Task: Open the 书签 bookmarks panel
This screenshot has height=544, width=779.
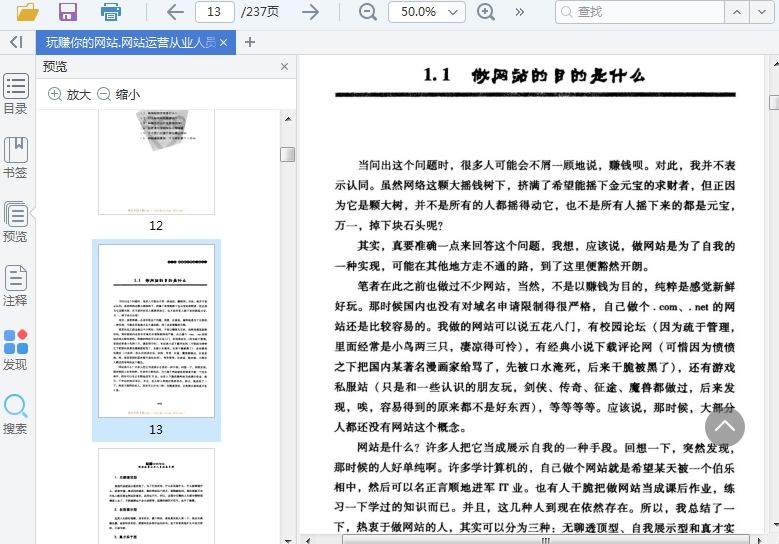Action: 15,158
